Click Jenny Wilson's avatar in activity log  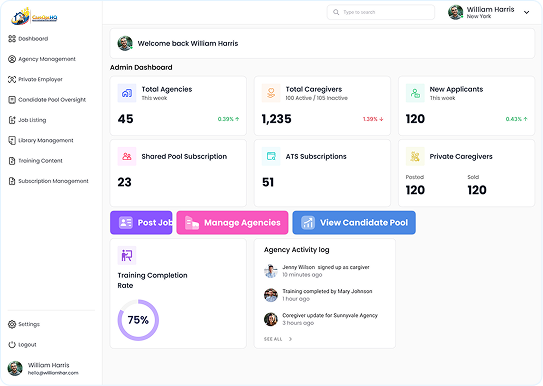click(271, 271)
